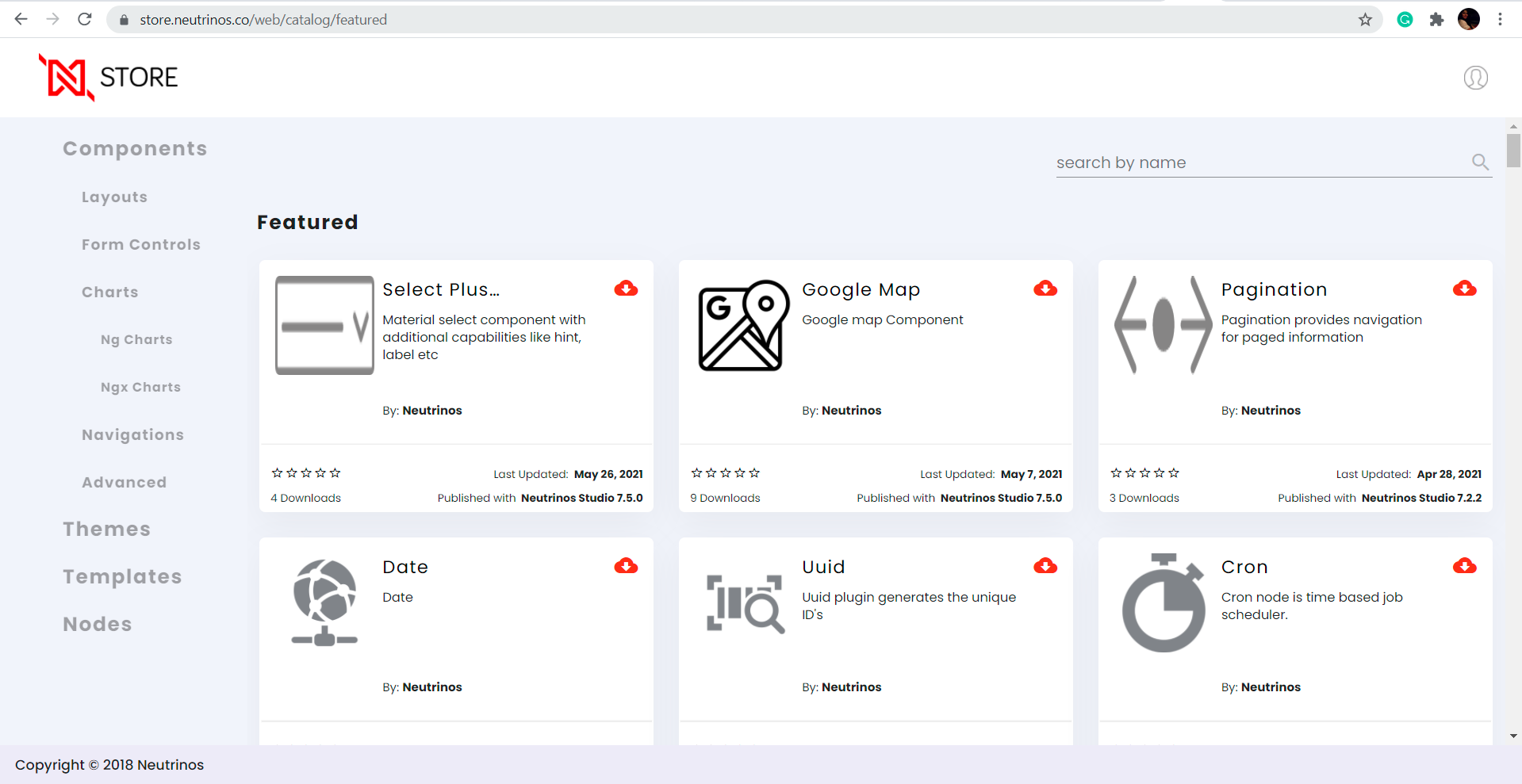Download the Select Plus component

point(626,289)
